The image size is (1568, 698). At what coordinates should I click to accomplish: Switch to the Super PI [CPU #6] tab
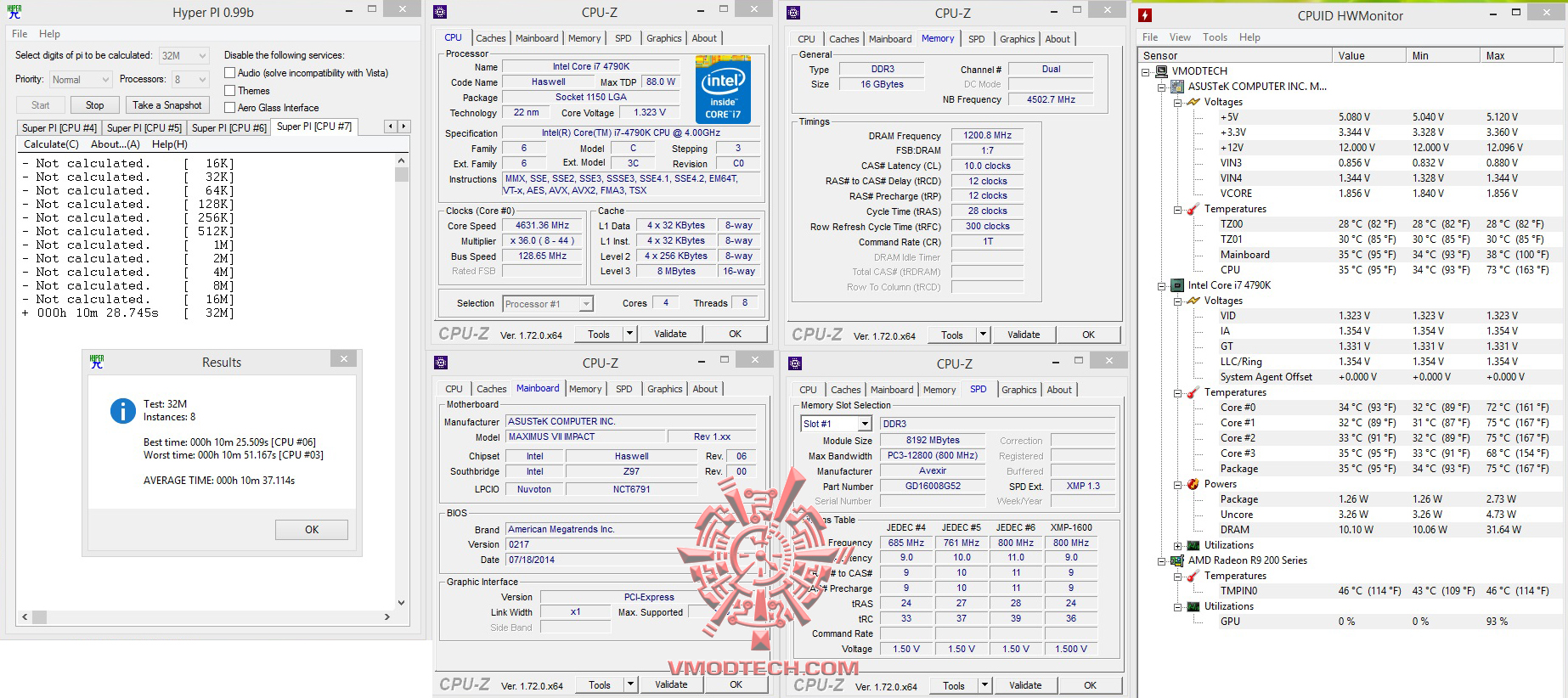click(228, 128)
